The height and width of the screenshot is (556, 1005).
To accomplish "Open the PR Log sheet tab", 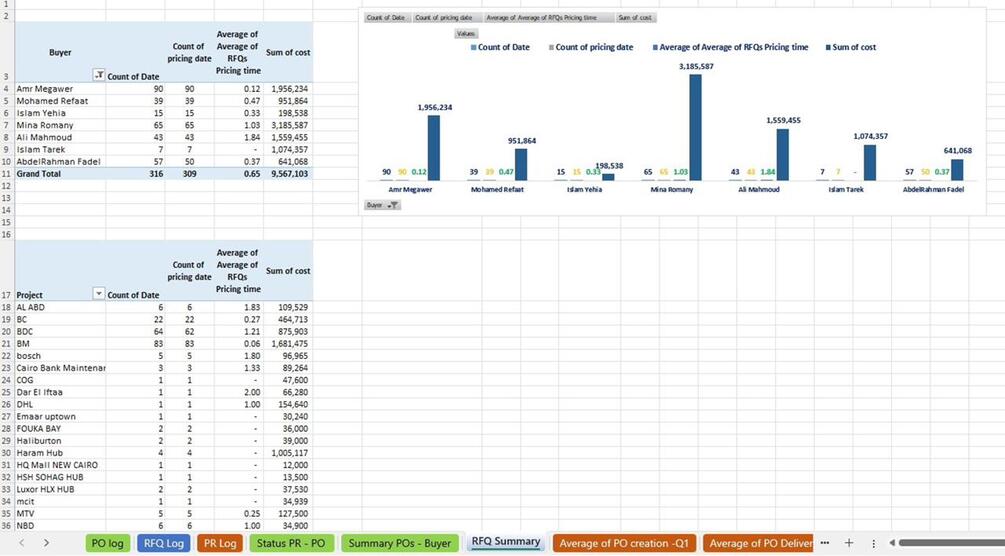I will tap(220, 543).
